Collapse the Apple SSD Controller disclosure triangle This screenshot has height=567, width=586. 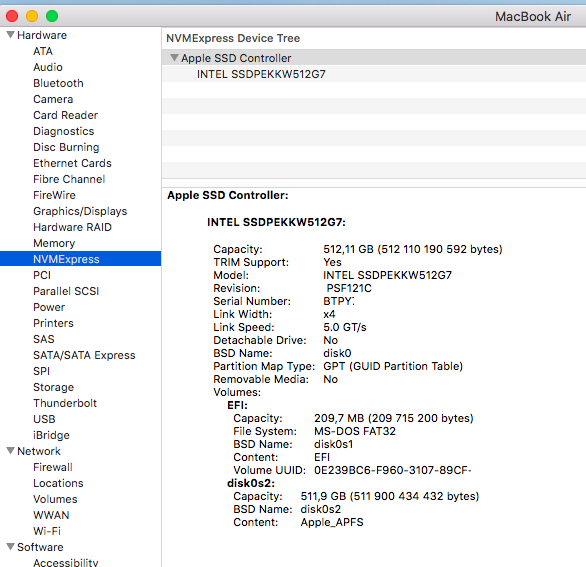(x=174, y=58)
